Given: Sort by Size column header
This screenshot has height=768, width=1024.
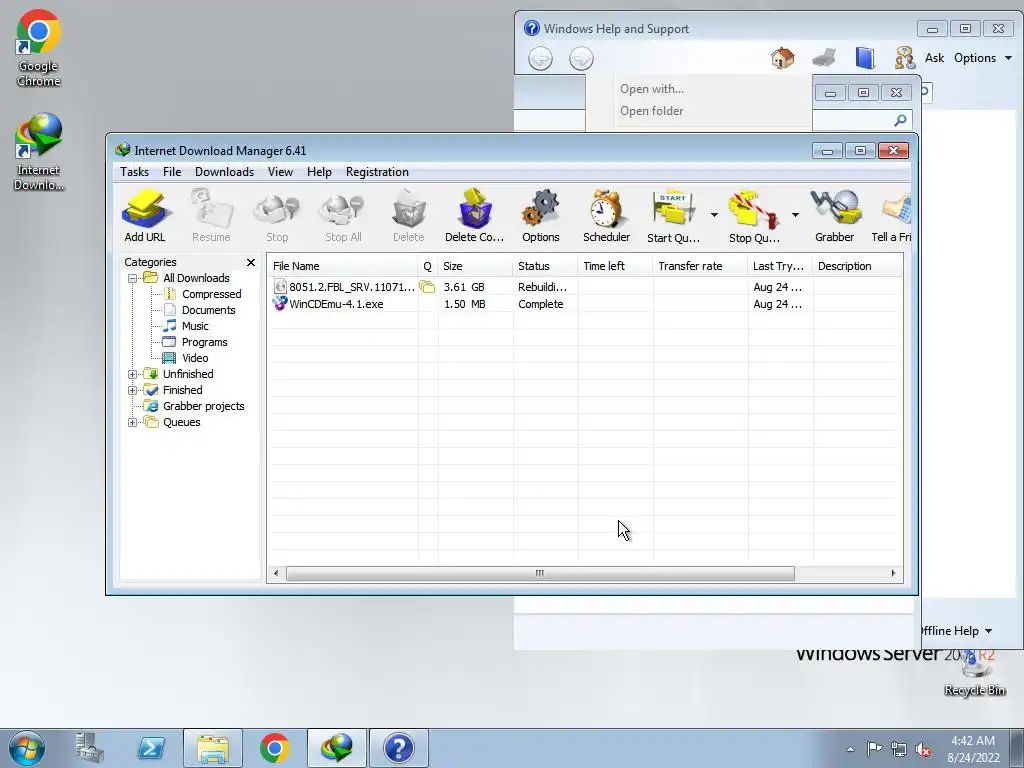Looking at the screenshot, I should [x=475, y=266].
